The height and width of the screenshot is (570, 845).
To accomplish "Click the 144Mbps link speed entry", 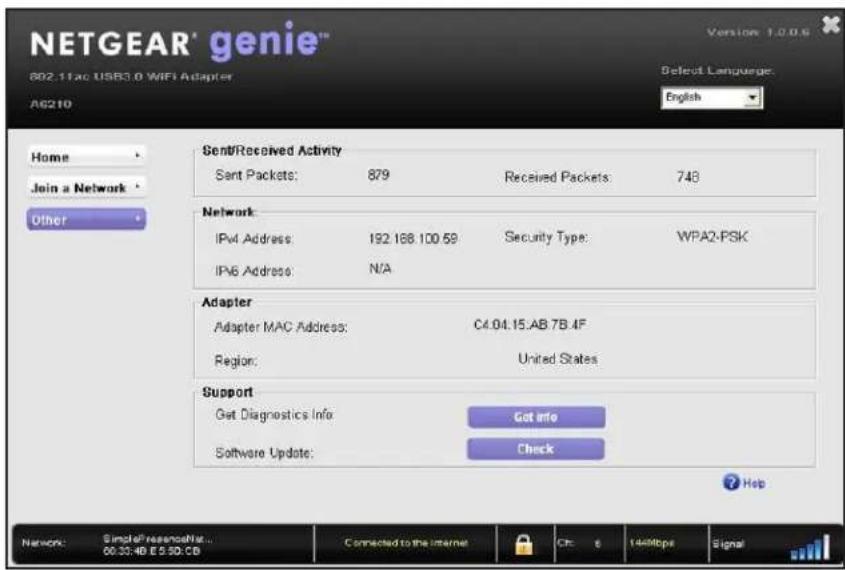I will (x=651, y=543).
